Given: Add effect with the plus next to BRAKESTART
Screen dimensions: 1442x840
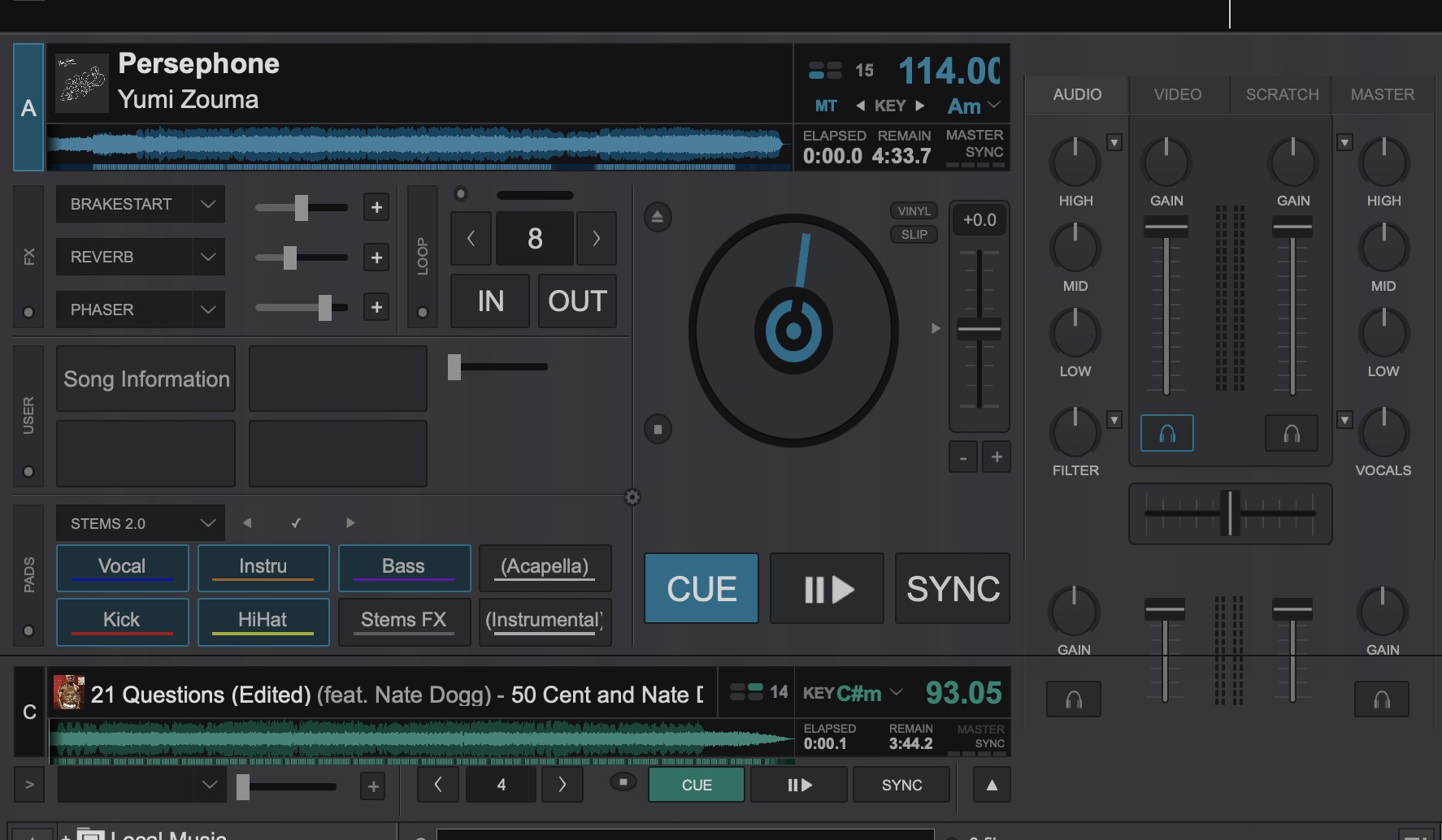Looking at the screenshot, I should pyautogui.click(x=376, y=207).
